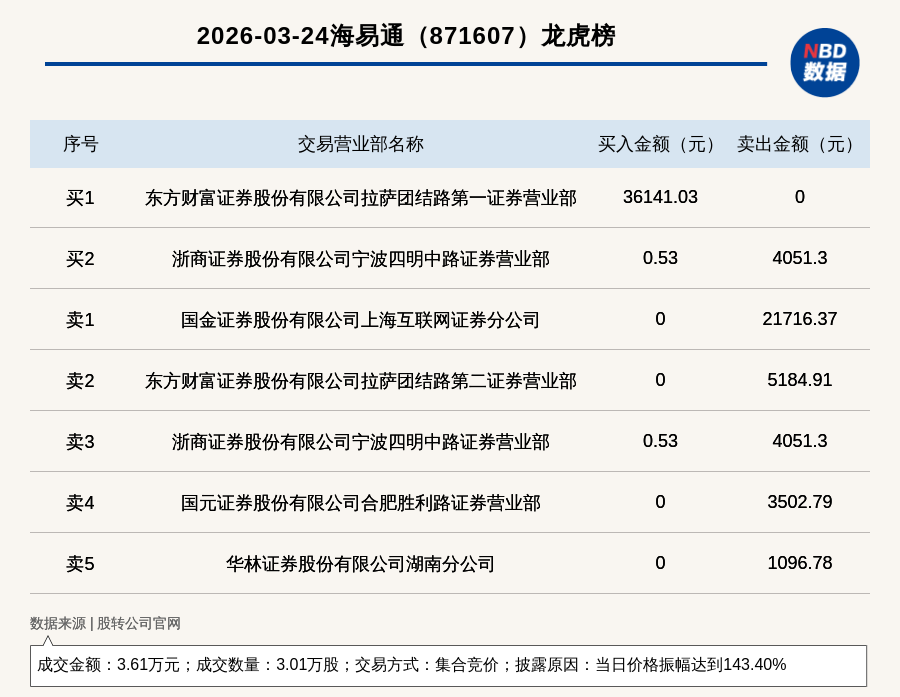The image size is (900, 697).
Task: Click the 交易营业部名称 column header
Action: pyautogui.click(x=360, y=144)
